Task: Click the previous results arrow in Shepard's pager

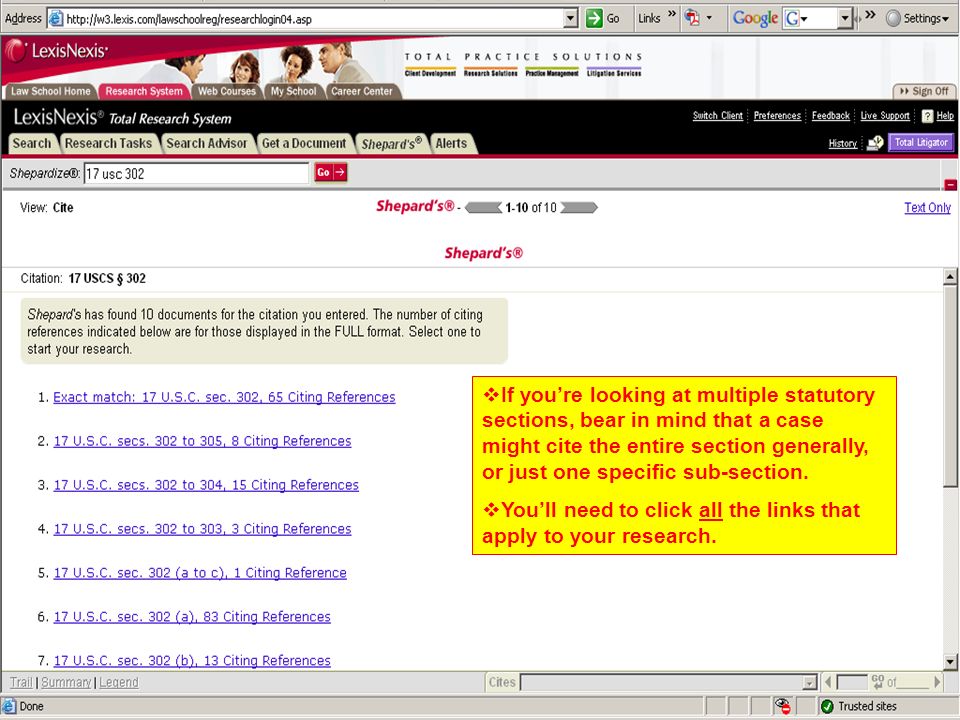Action: click(483, 208)
